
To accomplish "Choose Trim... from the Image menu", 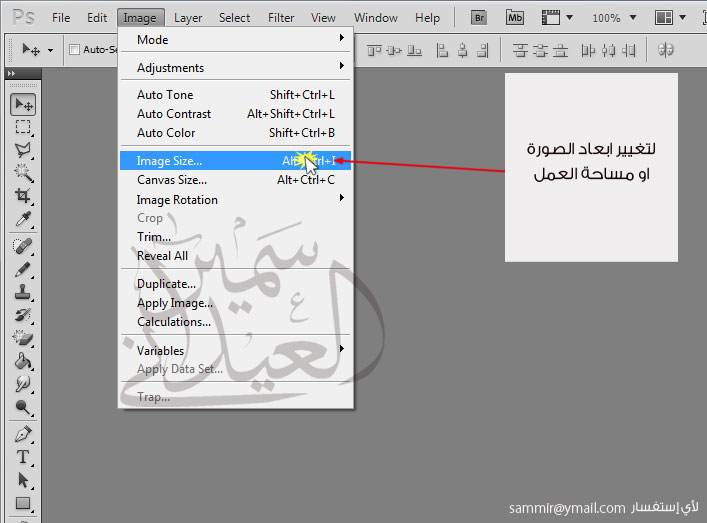I will 236,237.
